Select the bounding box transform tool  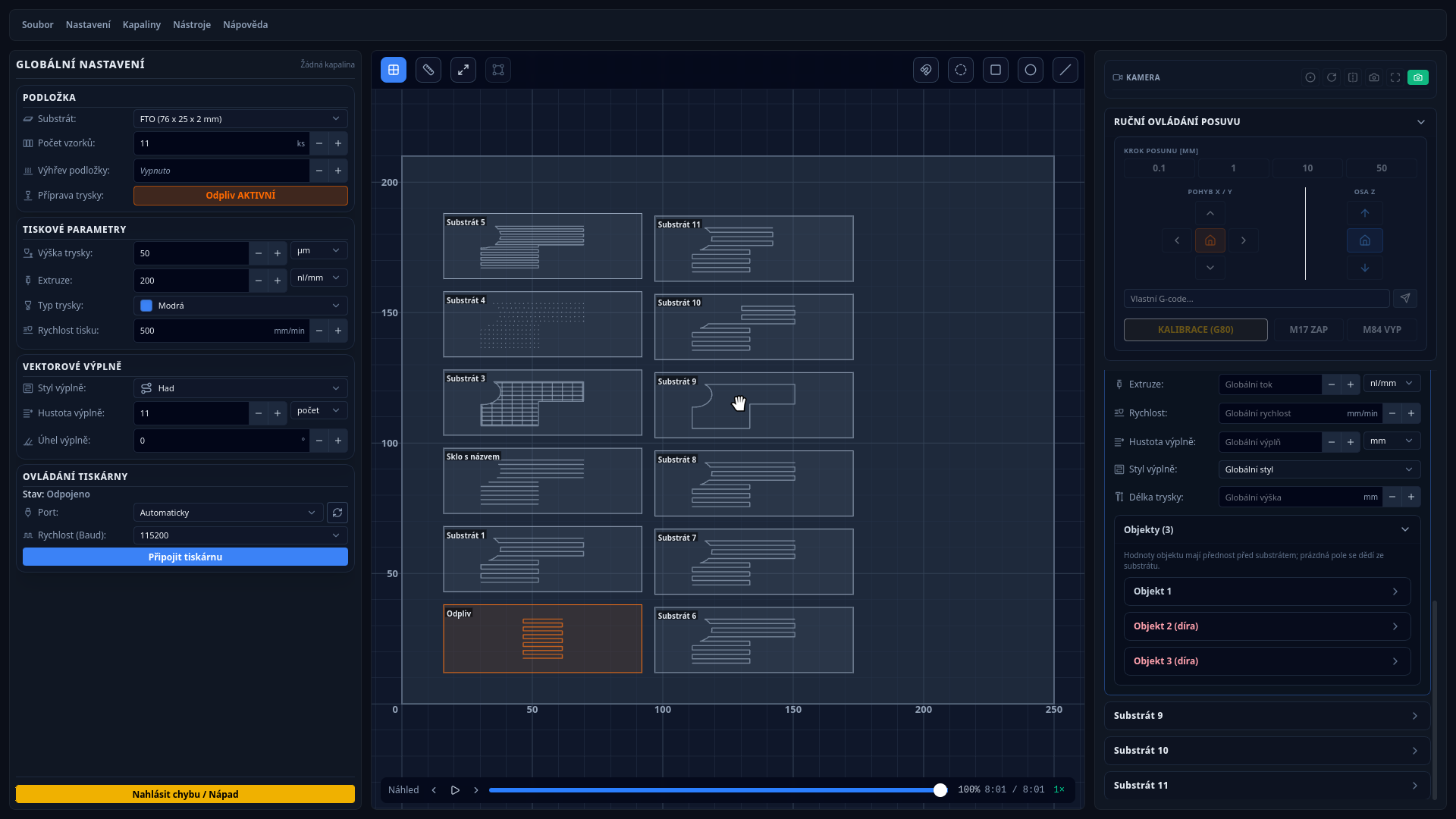tap(498, 70)
